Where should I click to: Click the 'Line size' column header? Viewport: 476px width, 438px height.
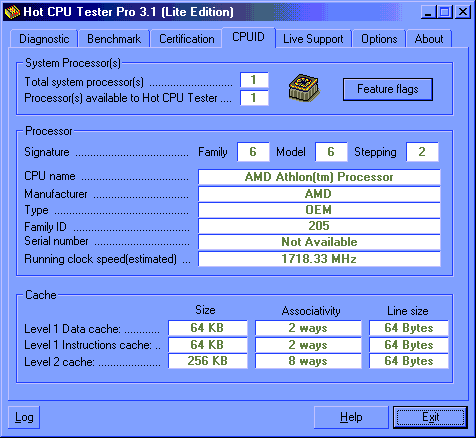pyautogui.click(x=408, y=311)
